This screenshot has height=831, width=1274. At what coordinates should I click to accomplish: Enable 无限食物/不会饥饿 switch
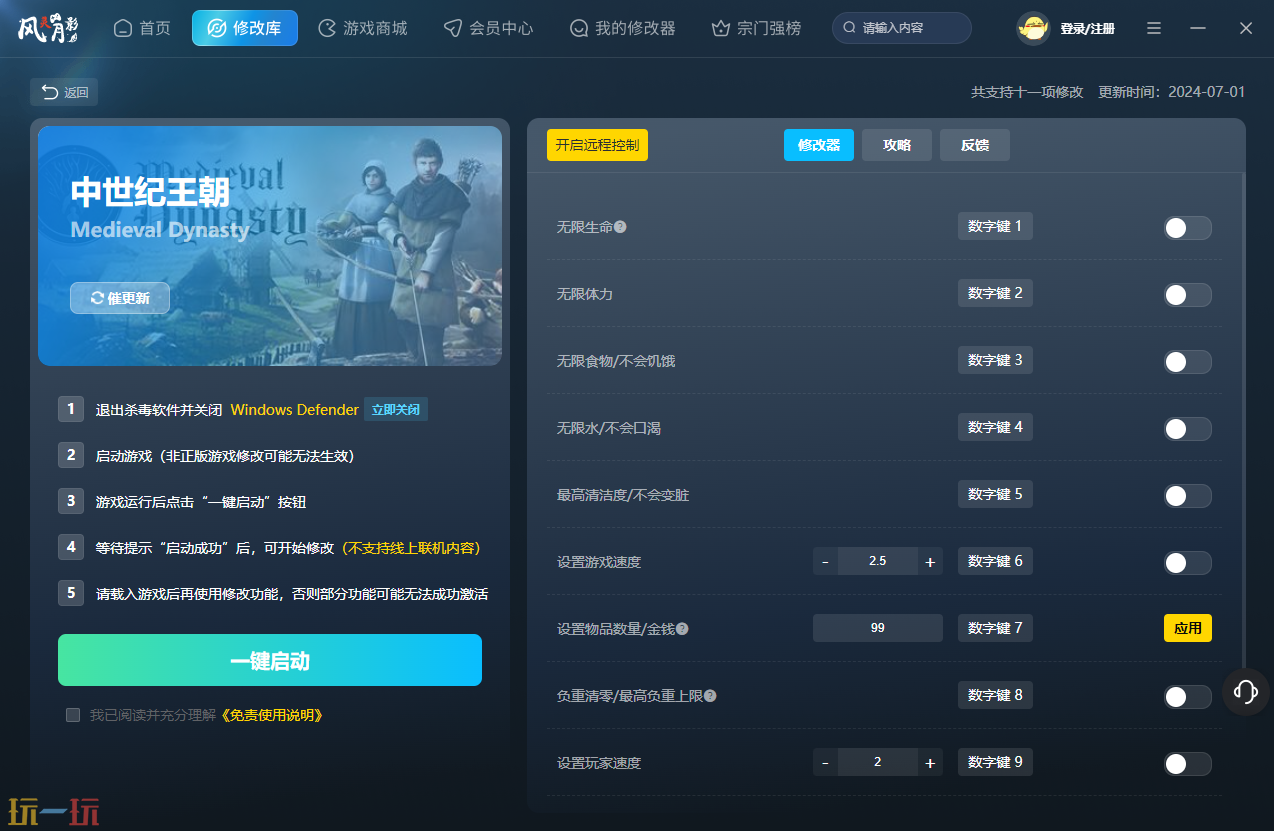click(x=1187, y=362)
